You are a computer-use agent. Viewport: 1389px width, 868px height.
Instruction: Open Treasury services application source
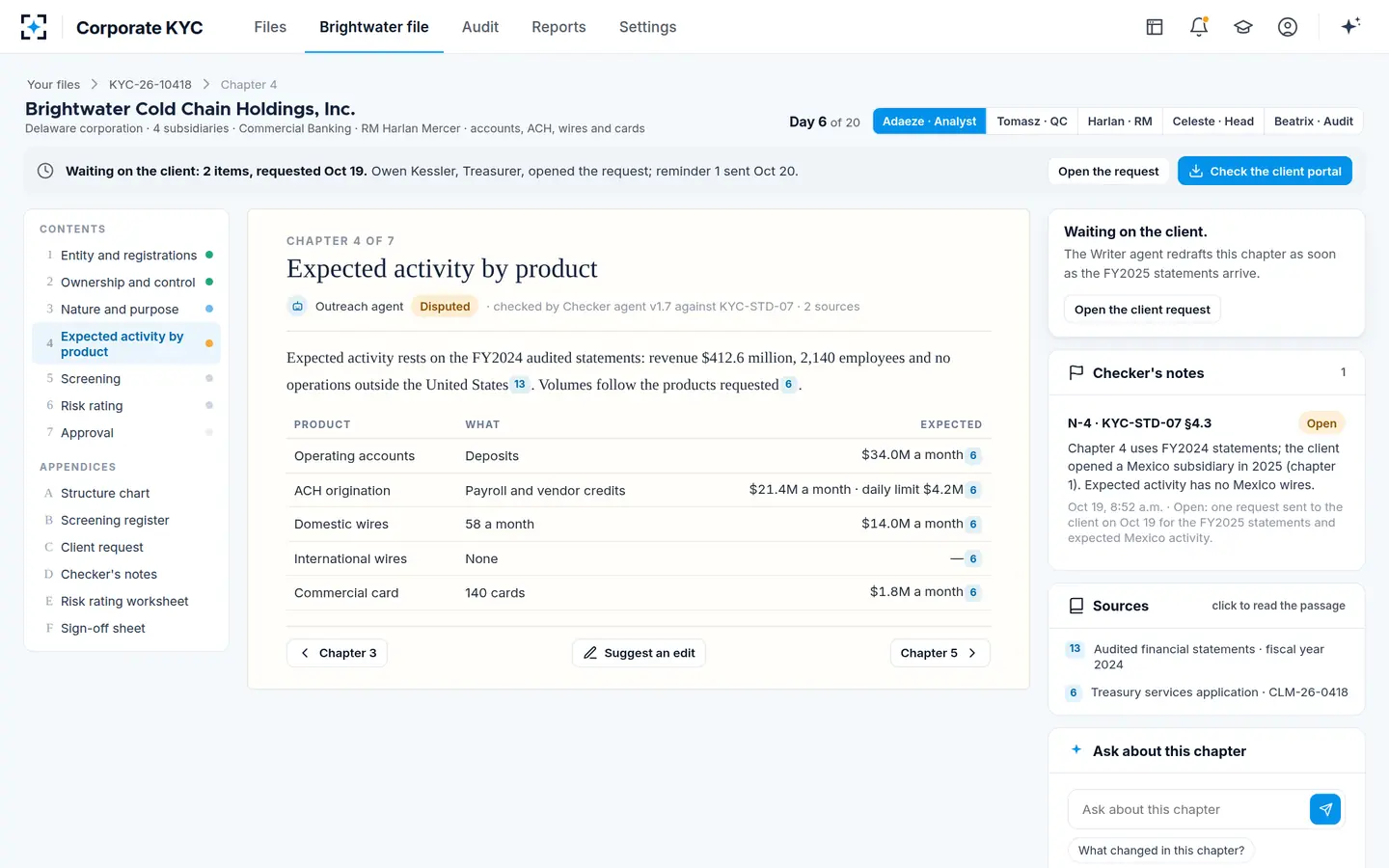(1207, 692)
